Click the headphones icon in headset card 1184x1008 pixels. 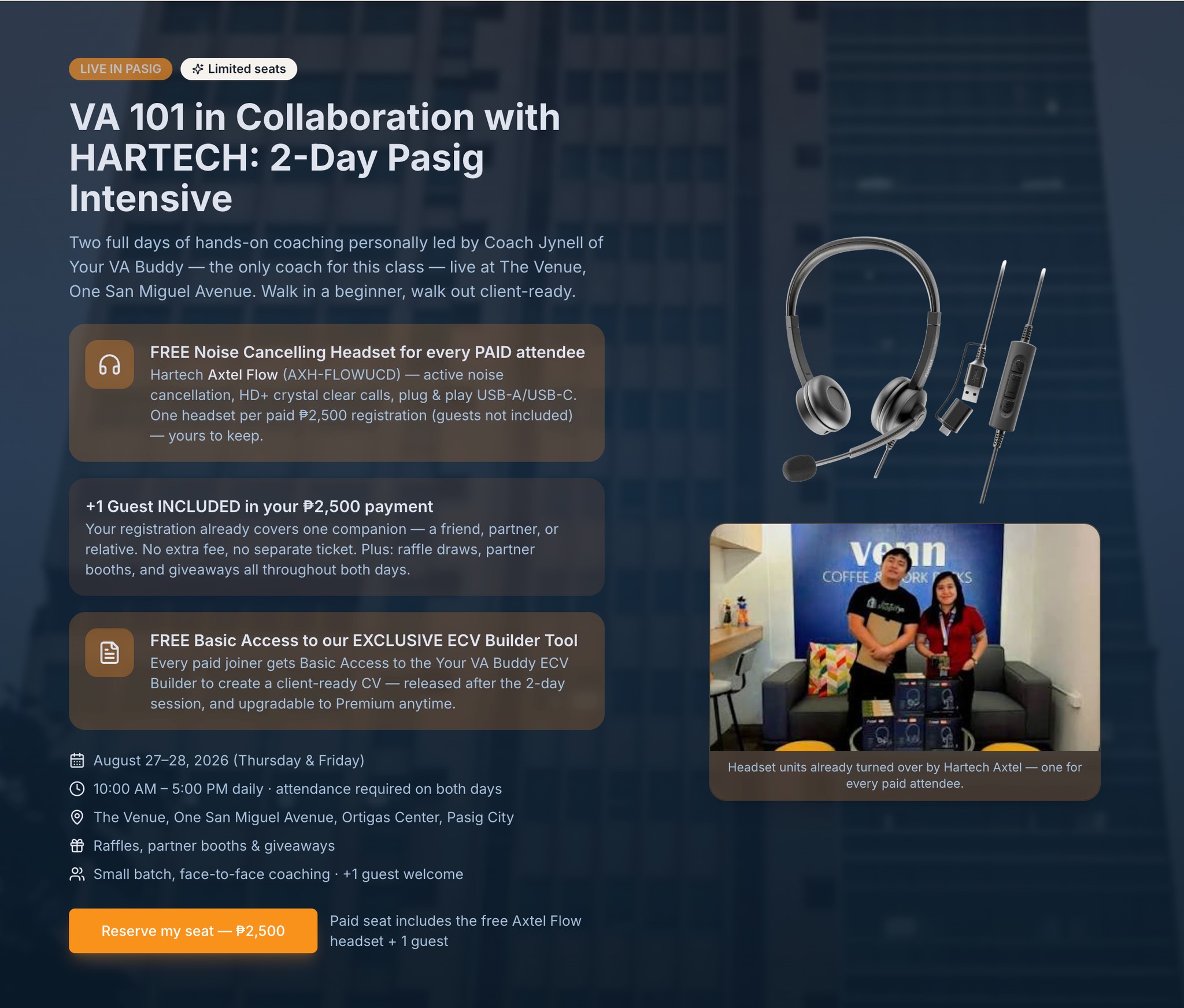[x=109, y=364]
